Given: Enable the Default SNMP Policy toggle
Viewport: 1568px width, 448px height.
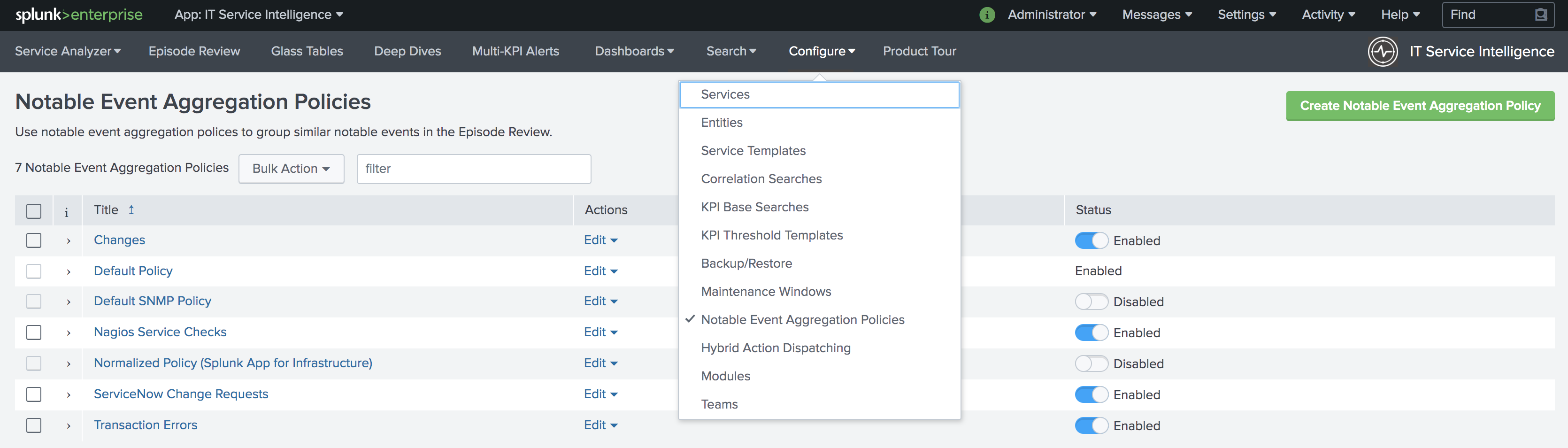Looking at the screenshot, I should (1091, 301).
